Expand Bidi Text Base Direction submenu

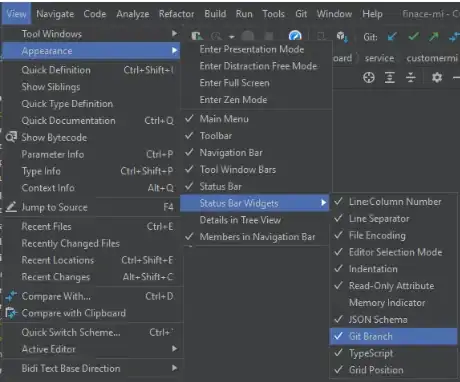click(91, 368)
